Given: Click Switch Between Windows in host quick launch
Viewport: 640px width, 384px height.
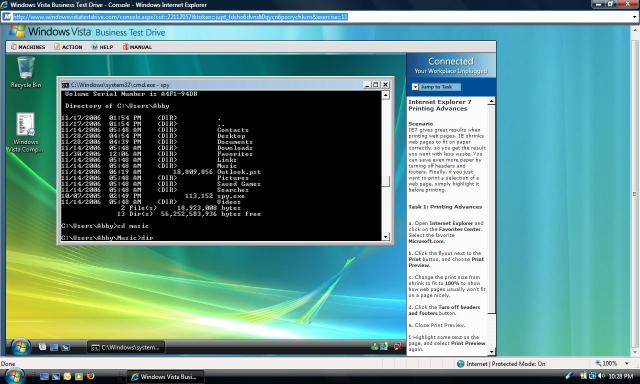Looking at the screenshot, I should [56, 376].
